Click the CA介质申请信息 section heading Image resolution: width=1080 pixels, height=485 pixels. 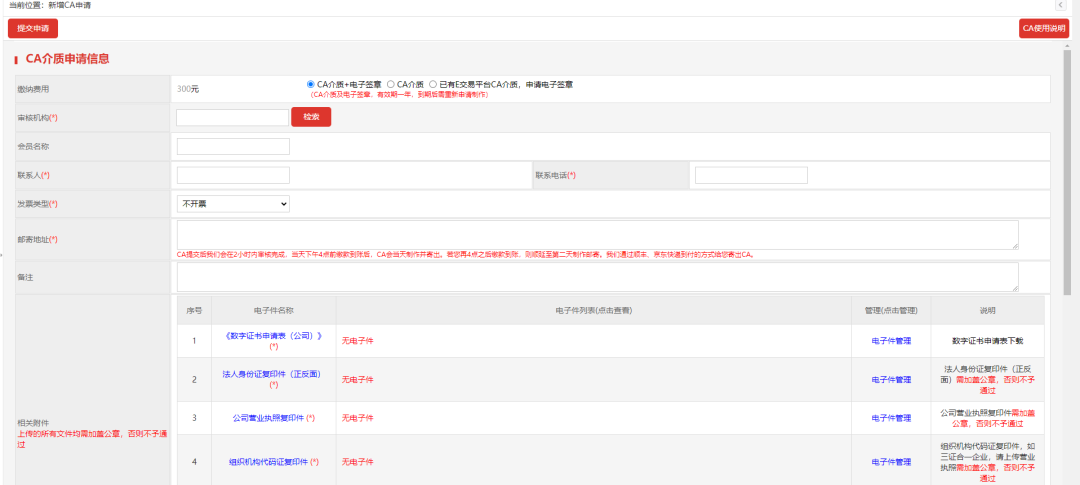(x=68, y=59)
